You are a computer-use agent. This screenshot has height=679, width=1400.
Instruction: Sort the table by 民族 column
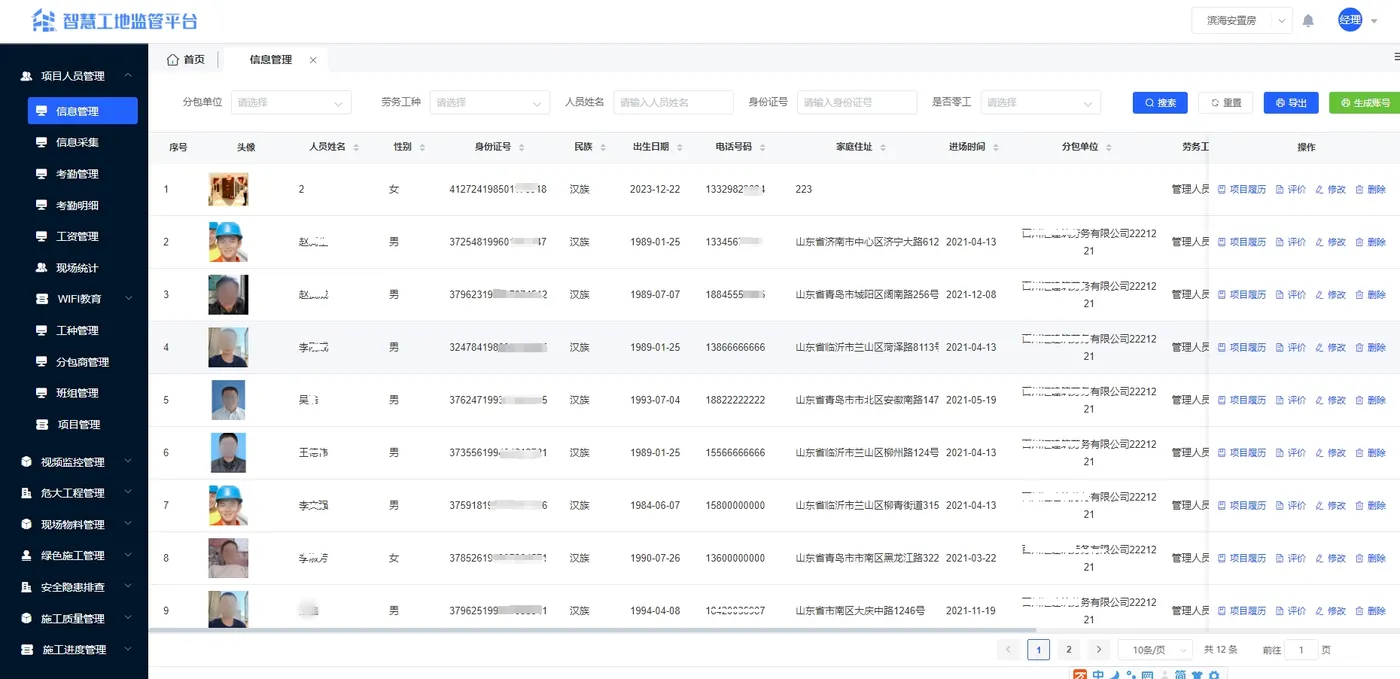click(x=602, y=147)
